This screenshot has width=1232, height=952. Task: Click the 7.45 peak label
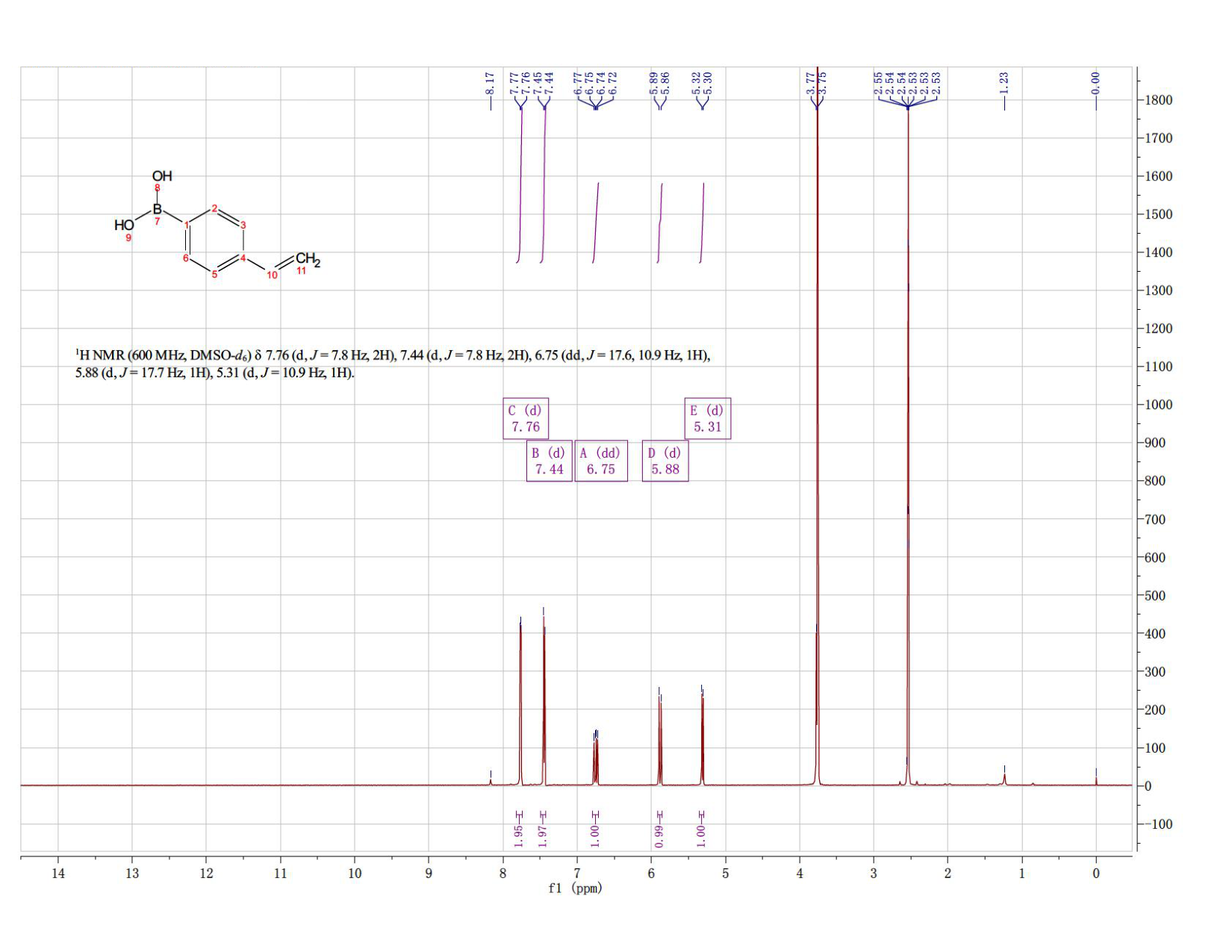pyautogui.click(x=537, y=81)
